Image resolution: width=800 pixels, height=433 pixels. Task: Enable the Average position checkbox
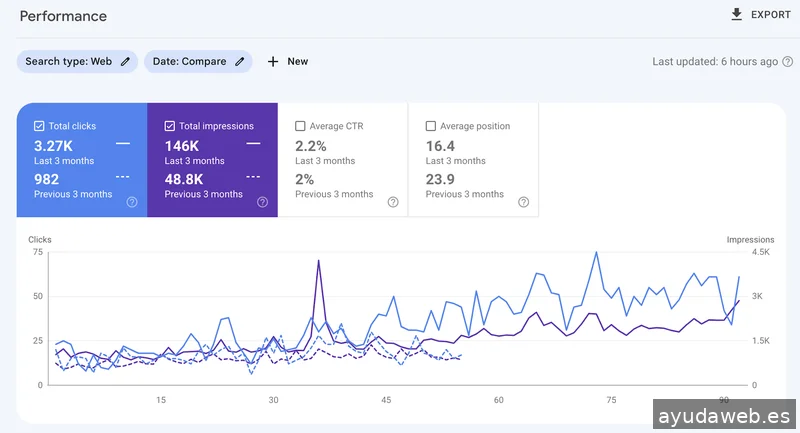tap(431, 126)
